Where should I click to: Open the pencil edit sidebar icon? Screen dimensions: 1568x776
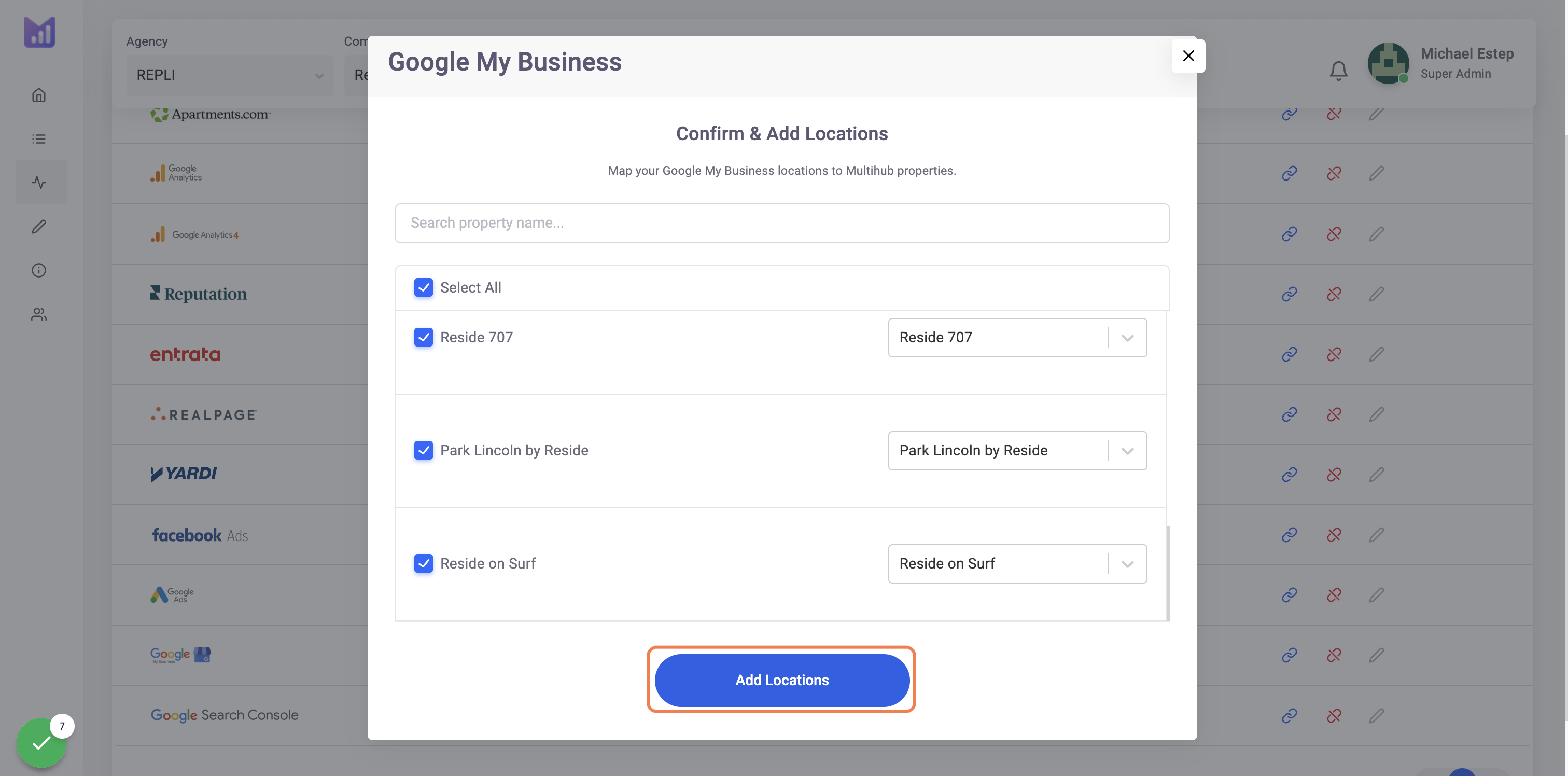click(39, 227)
